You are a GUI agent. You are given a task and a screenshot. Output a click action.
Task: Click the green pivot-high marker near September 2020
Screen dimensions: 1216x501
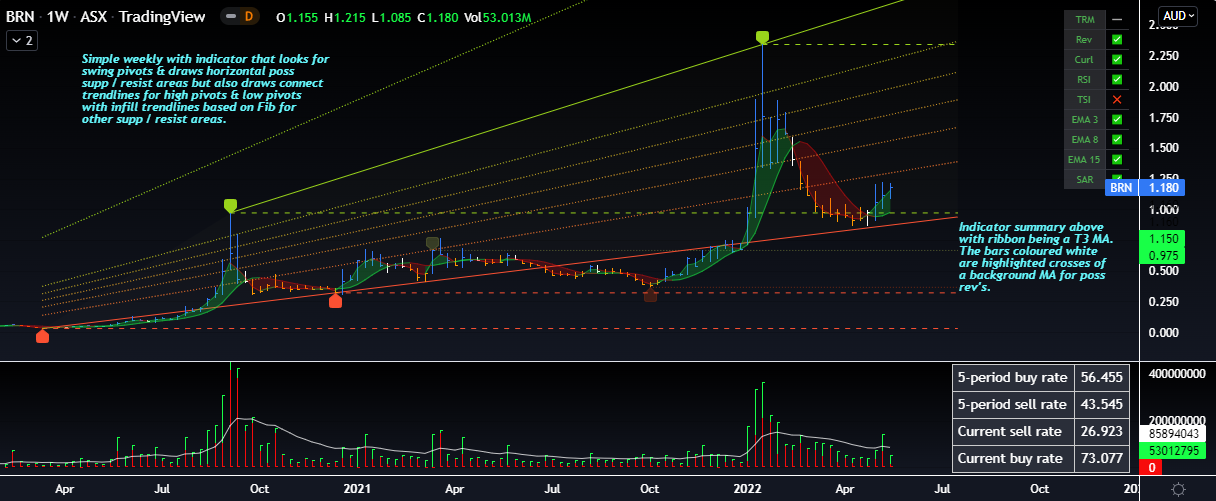(231, 206)
